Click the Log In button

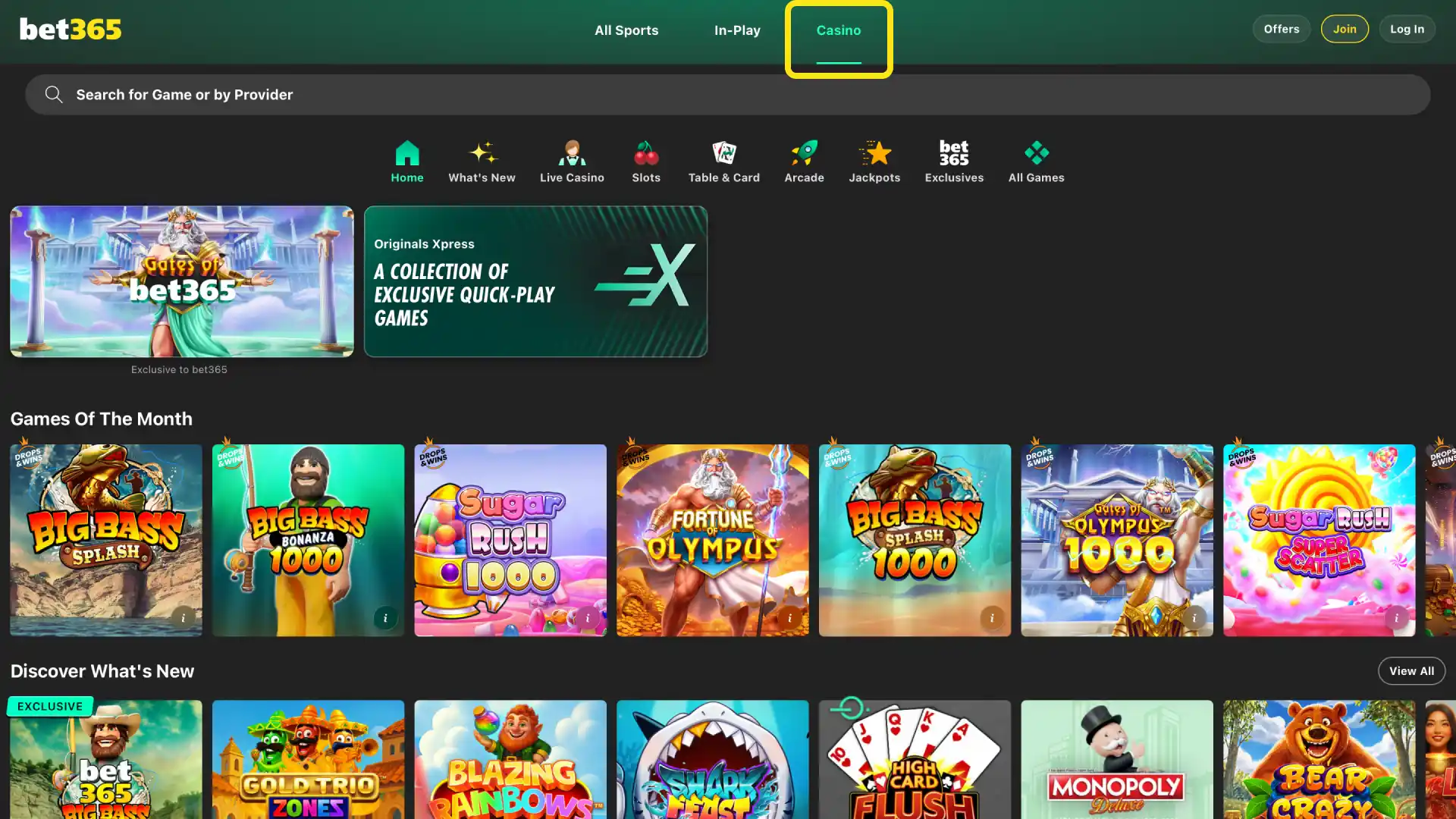coord(1407,29)
